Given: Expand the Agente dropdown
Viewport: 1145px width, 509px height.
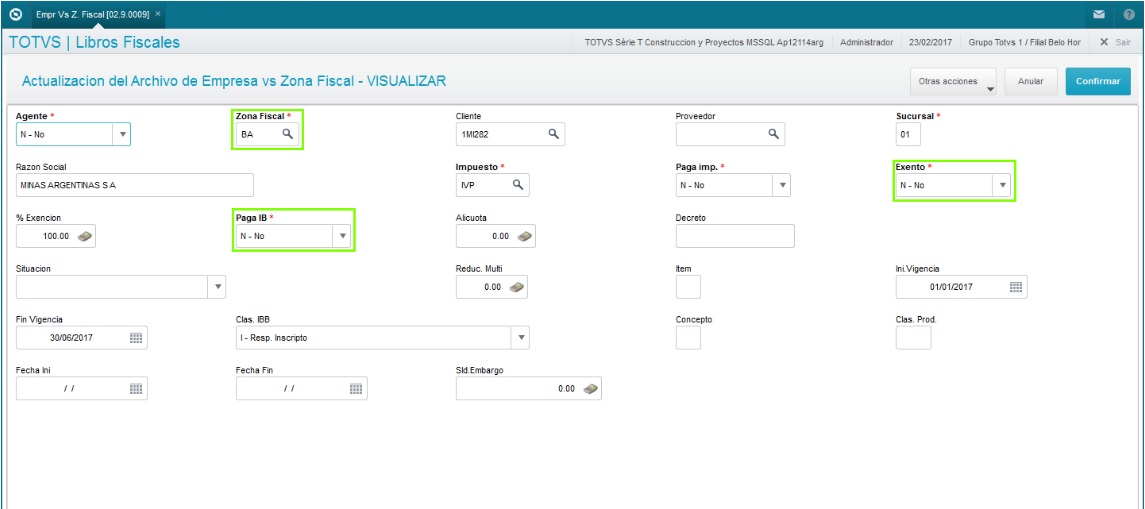Looking at the screenshot, I should [122, 134].
